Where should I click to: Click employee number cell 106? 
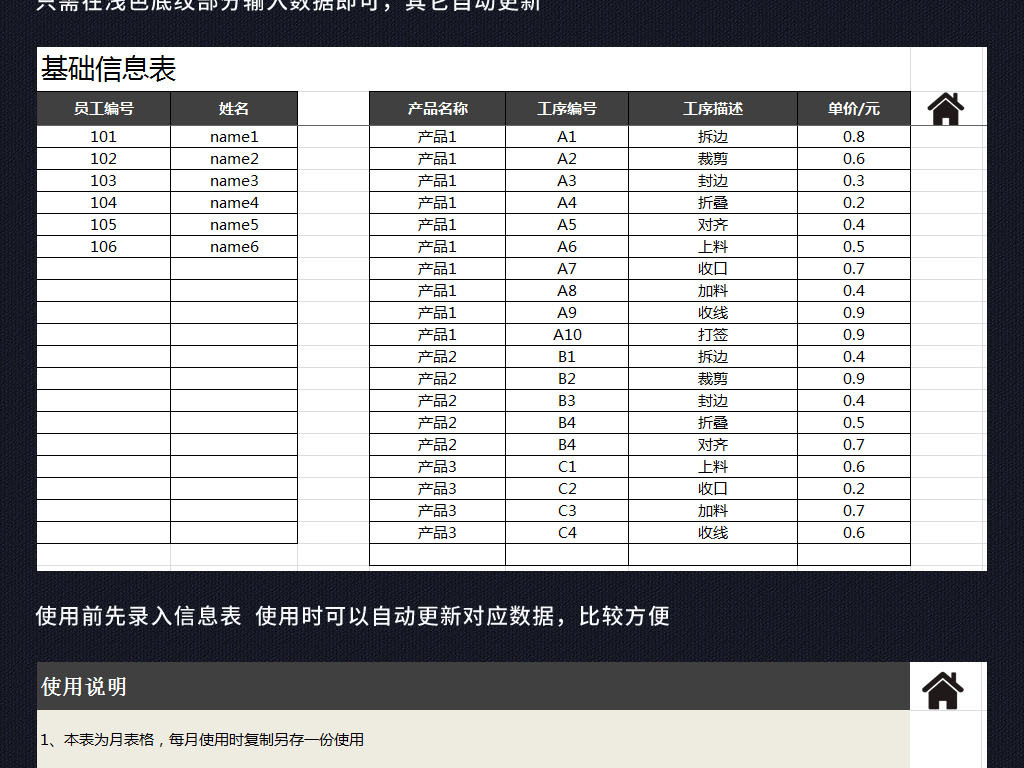click(x=104, y=247)
